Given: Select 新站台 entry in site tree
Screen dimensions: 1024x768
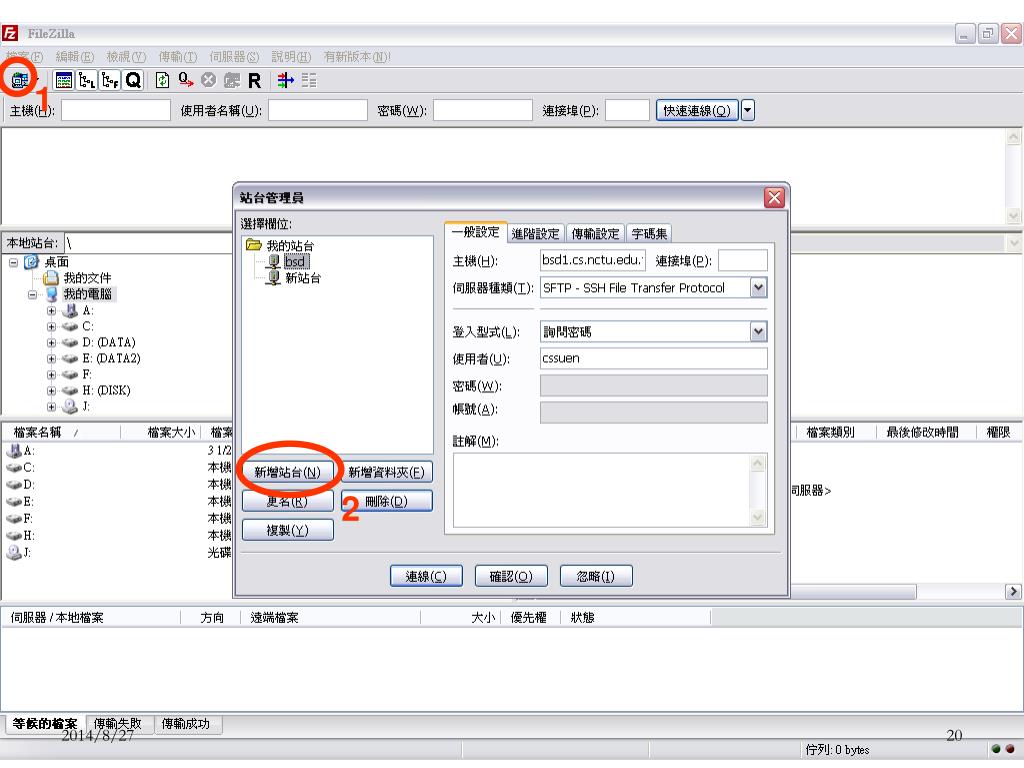Looking at the screenshot, I should (x=302, y=278).
